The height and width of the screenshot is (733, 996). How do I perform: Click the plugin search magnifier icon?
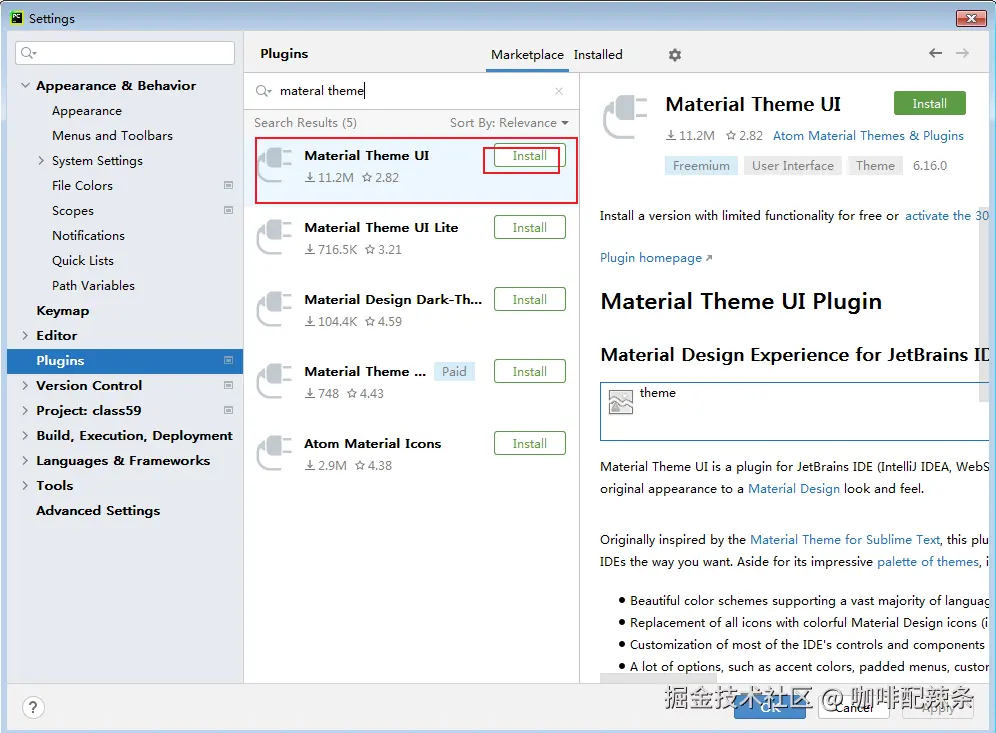263,91
